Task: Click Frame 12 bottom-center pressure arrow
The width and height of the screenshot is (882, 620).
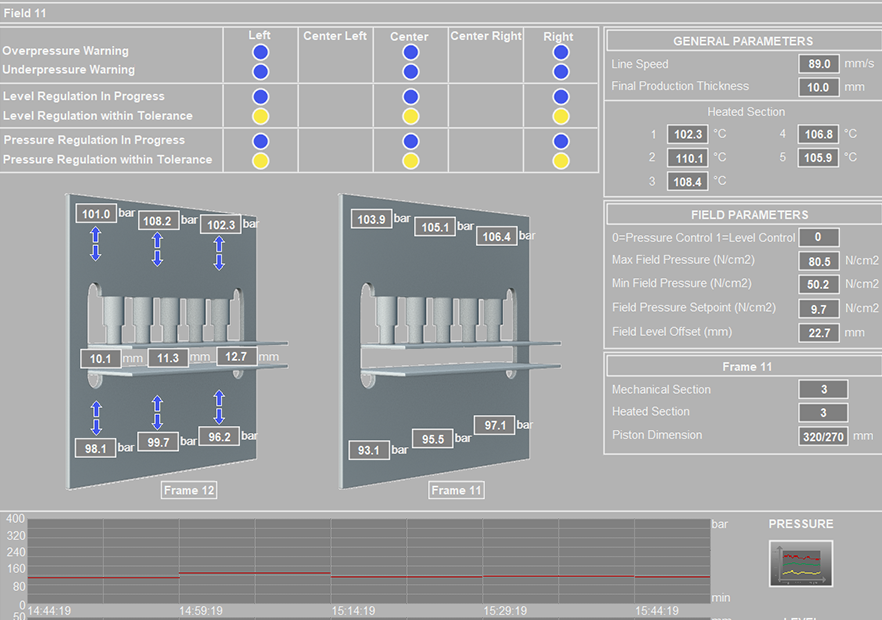Action: click(157, 412)
